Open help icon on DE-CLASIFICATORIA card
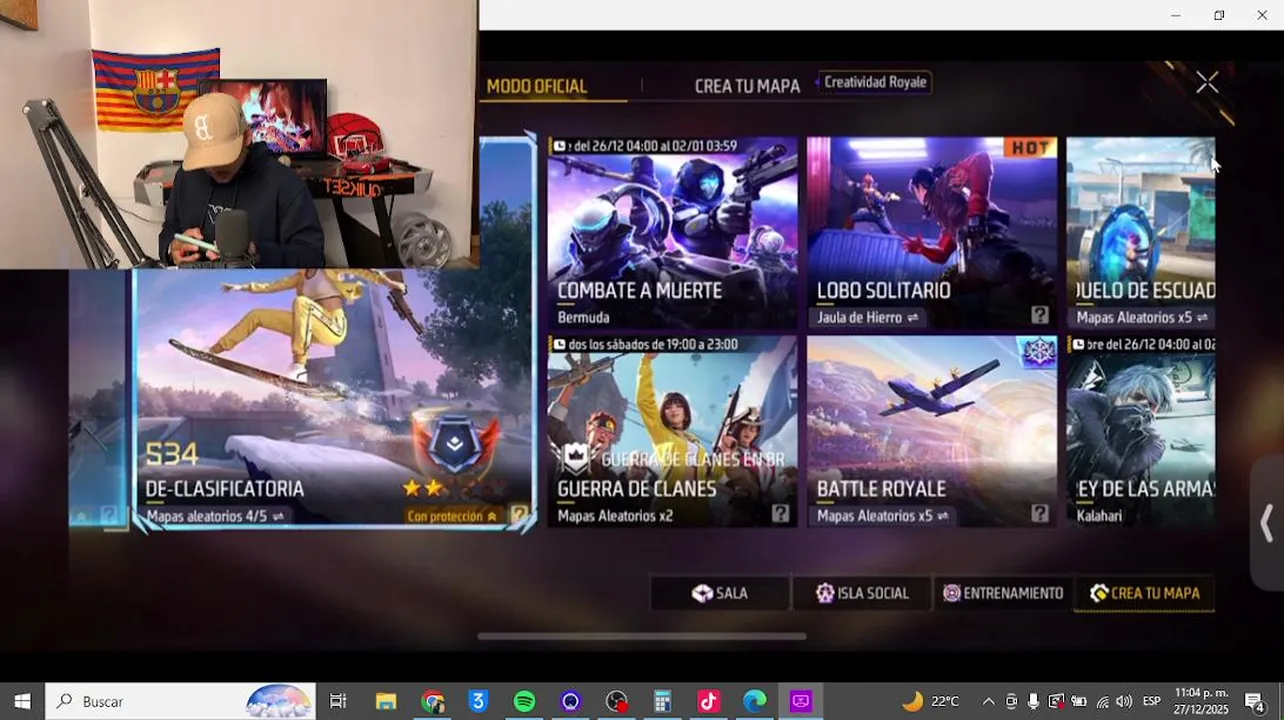Image resolution: width=1284 pixels, height=720 pixels. [519, 515]
